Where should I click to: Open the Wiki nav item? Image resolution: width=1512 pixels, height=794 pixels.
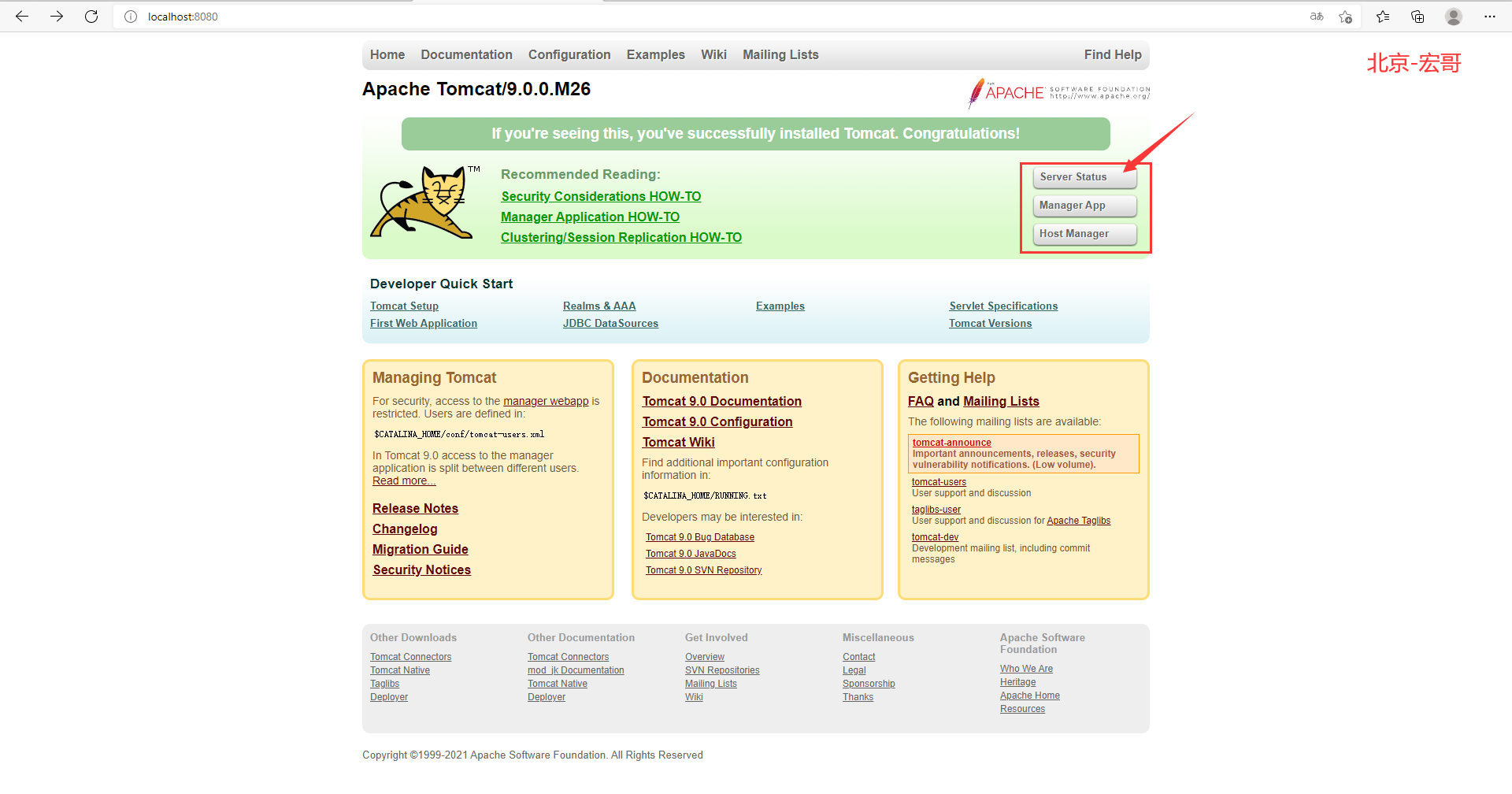tap(713, 55)
